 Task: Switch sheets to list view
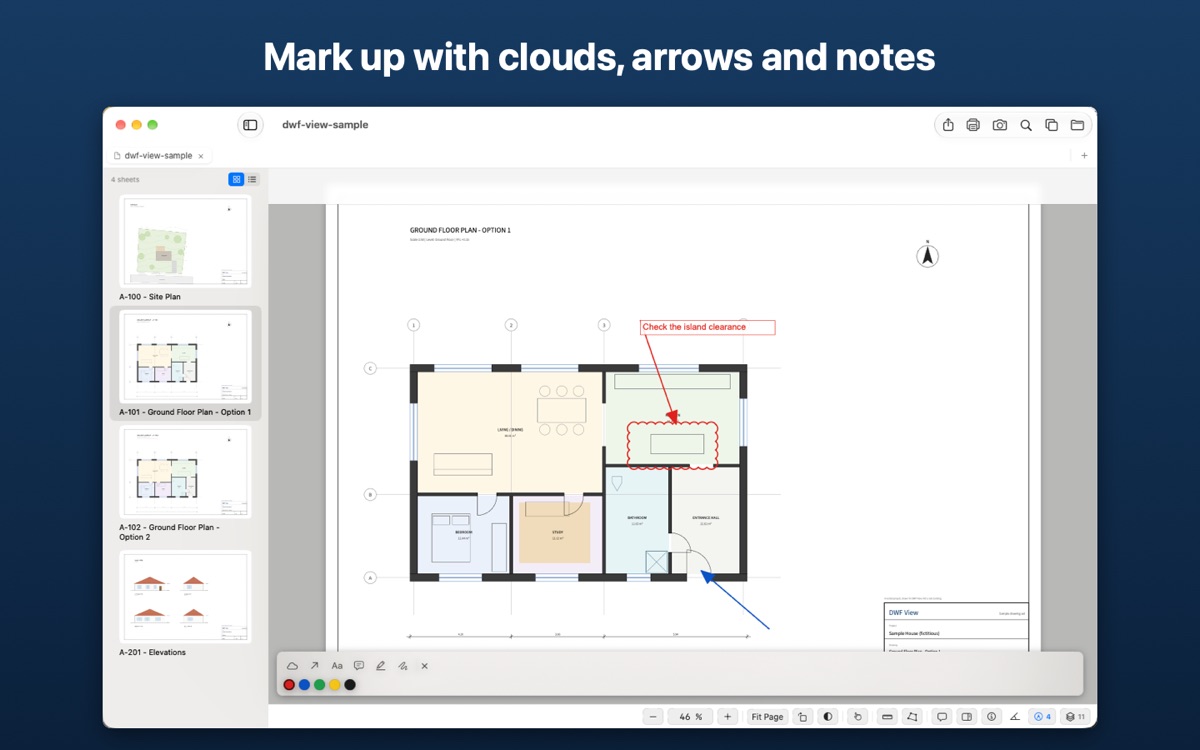252,180
